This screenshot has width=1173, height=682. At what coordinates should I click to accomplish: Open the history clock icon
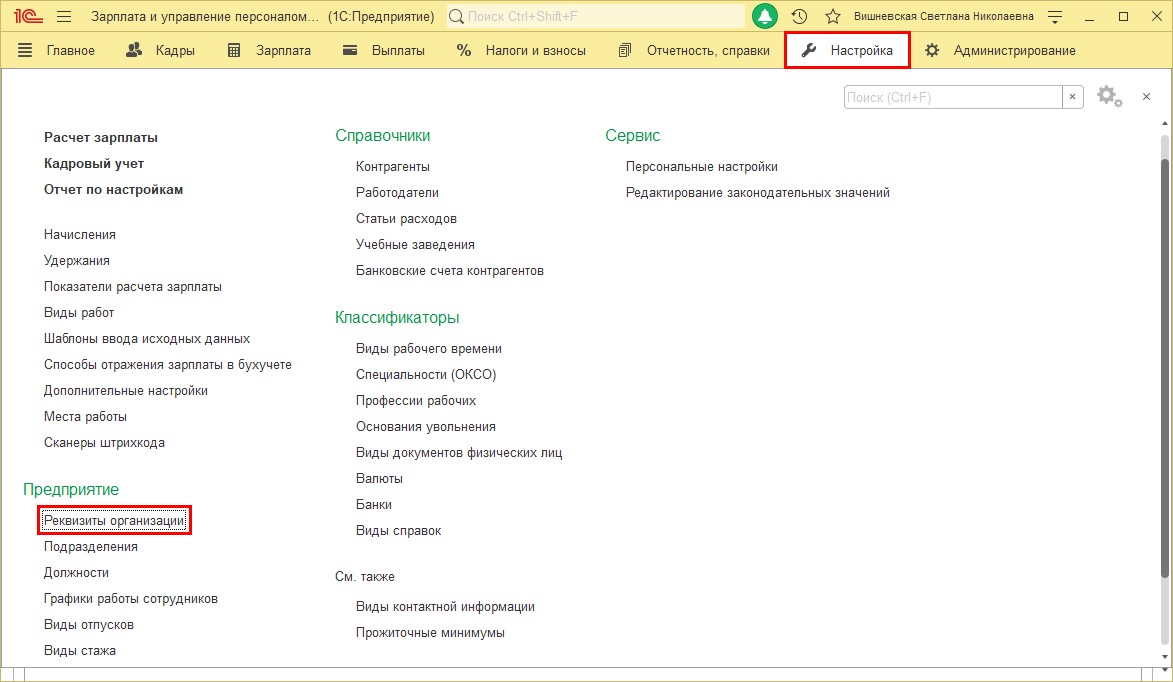coord(799,16)
